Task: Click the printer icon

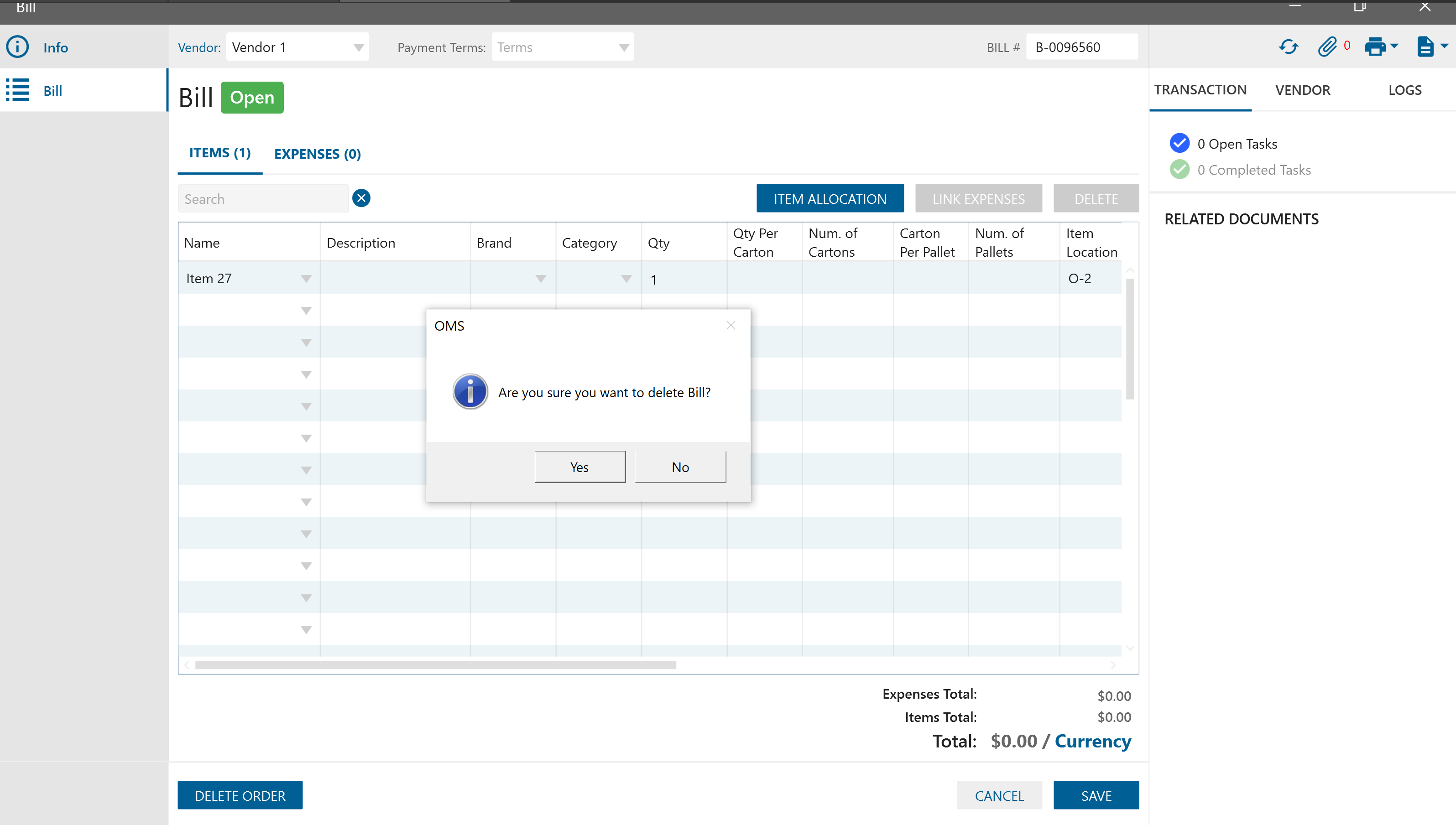Action: point(1375,47)
